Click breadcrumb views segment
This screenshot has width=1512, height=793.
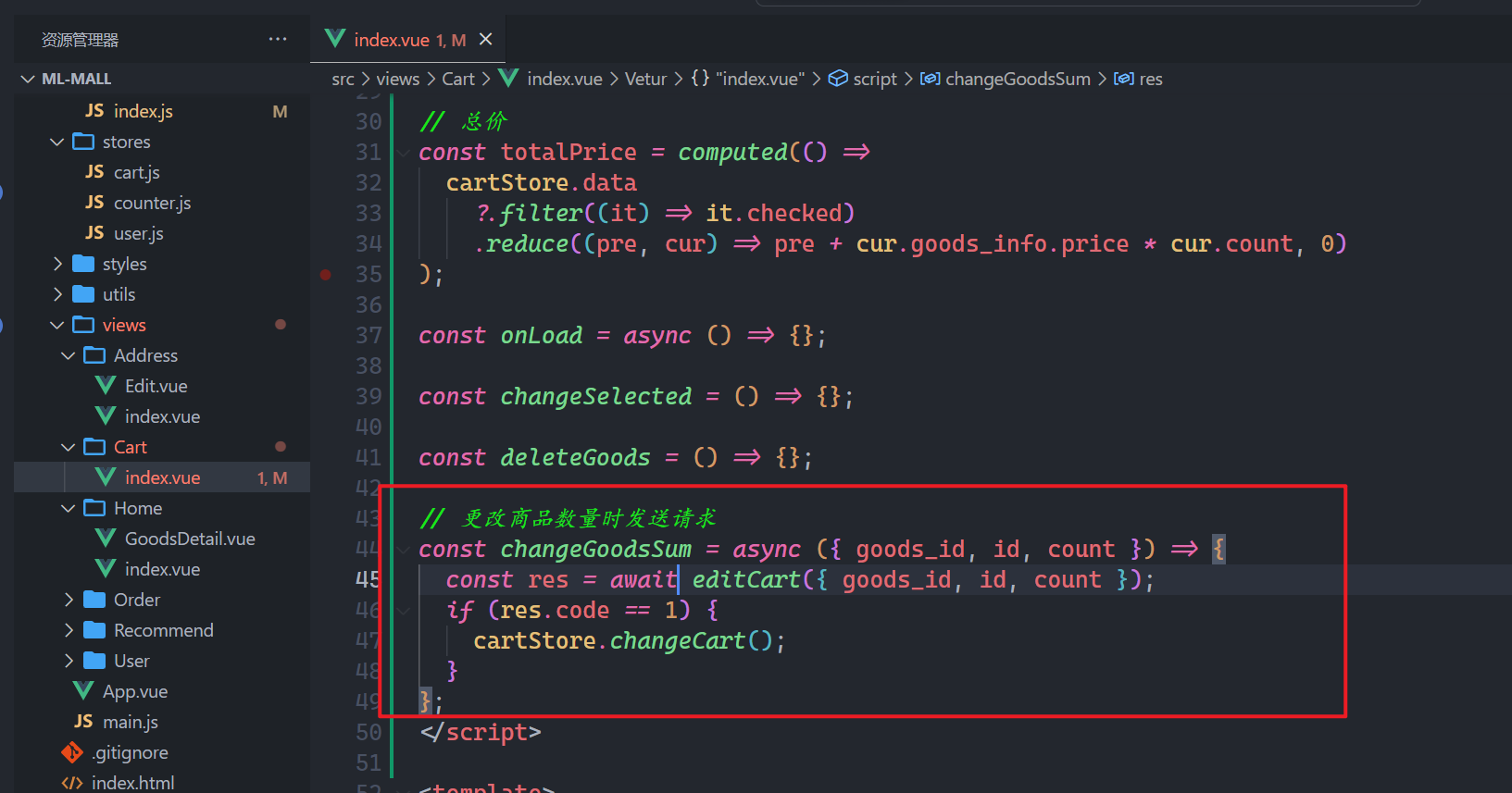pos(398,80)
